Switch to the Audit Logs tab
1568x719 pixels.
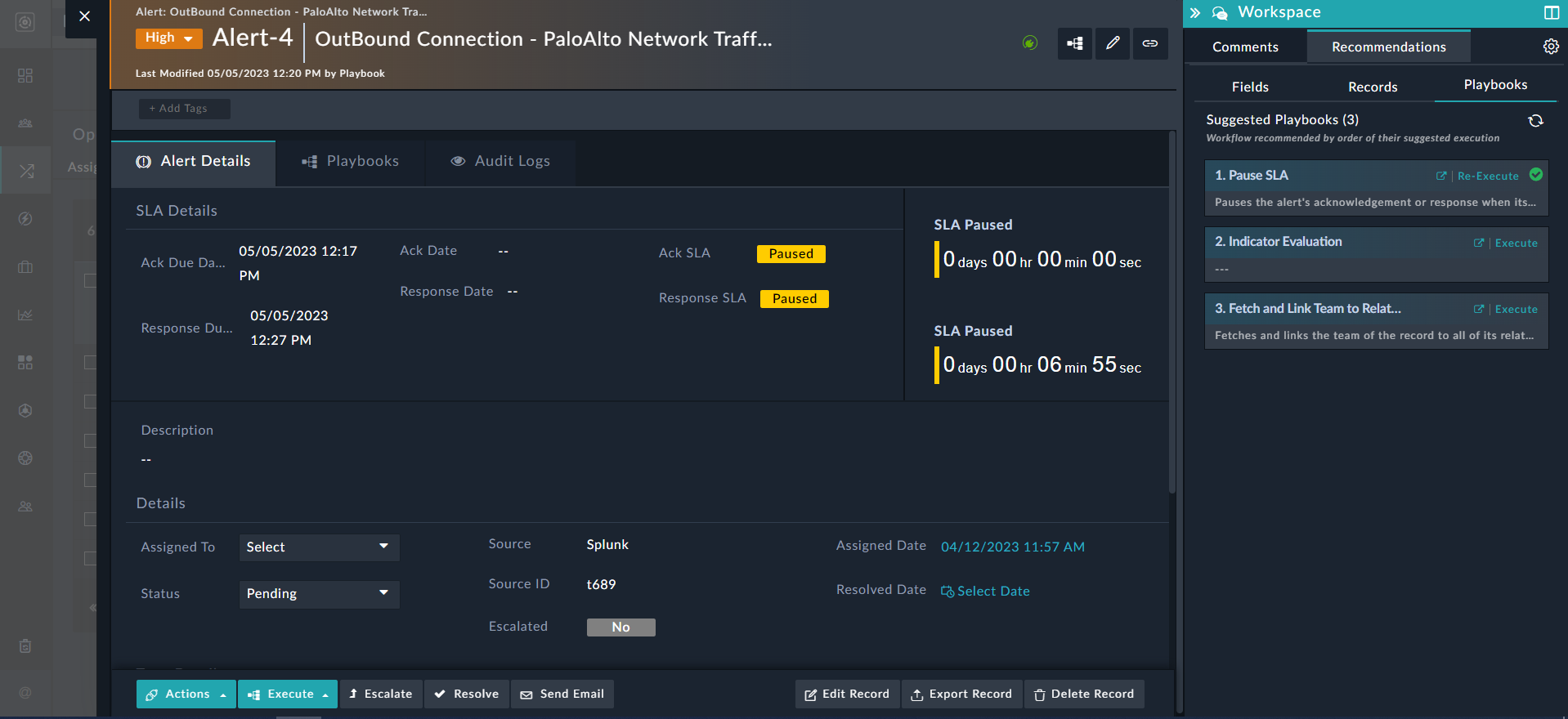pyautogui.click(x=500, y=162)
